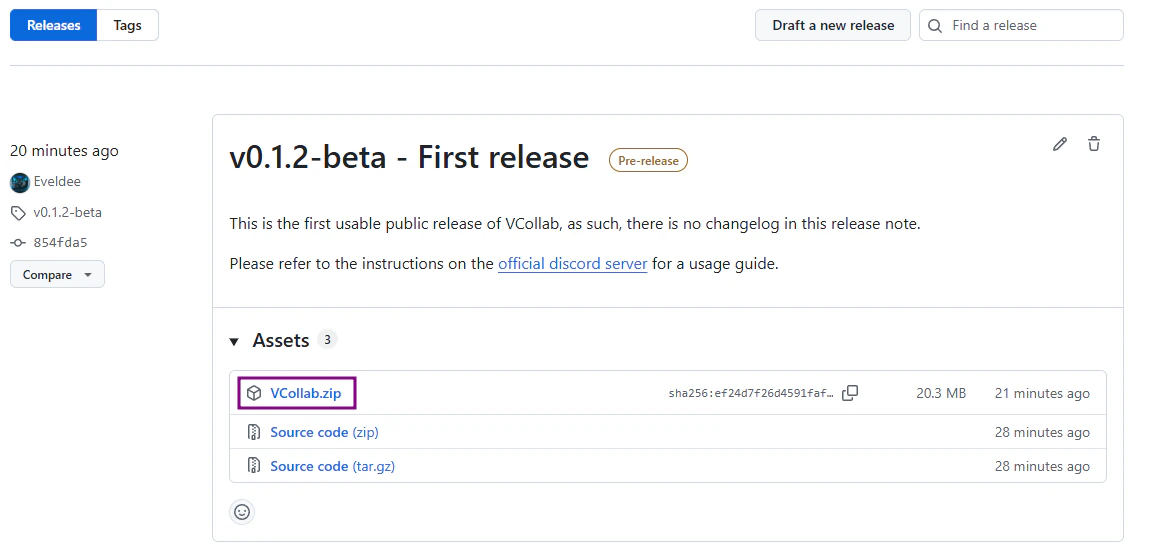Open the official discord server link
The width and height of the screenshot is (1150, 557).
tap(572, 264)
